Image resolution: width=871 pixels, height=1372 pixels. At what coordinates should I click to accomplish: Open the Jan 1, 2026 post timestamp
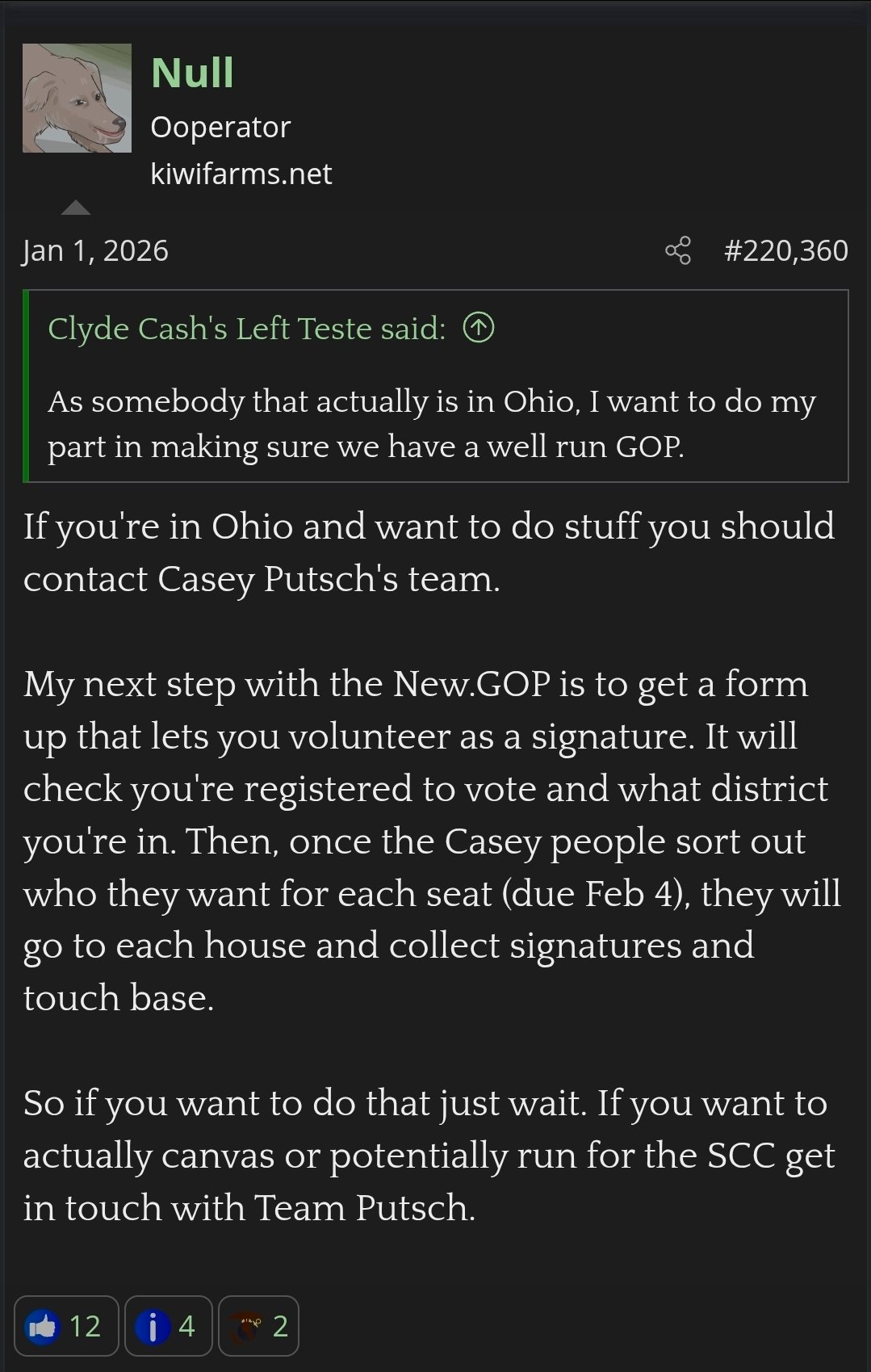click(x=96, y=251)
